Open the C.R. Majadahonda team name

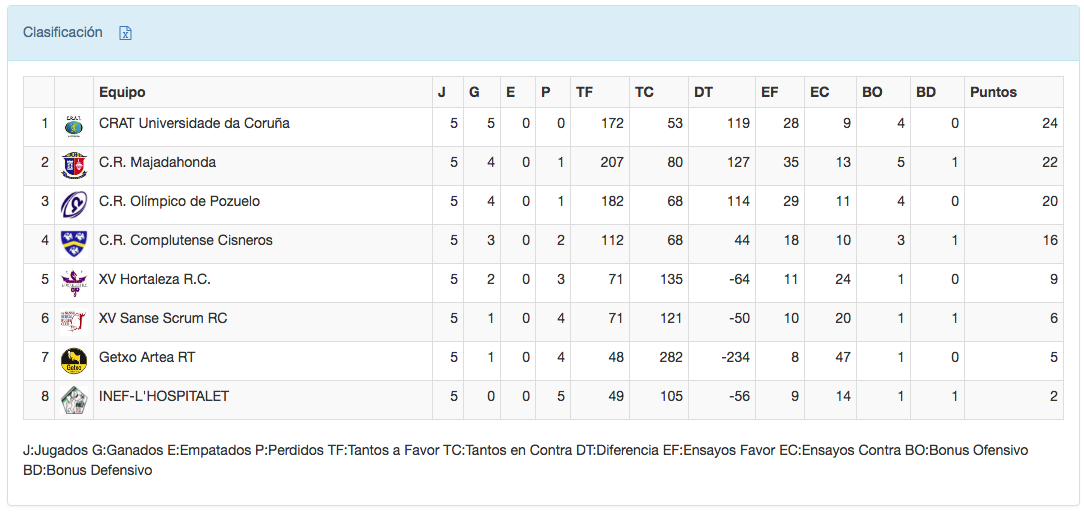pos(157,162)
